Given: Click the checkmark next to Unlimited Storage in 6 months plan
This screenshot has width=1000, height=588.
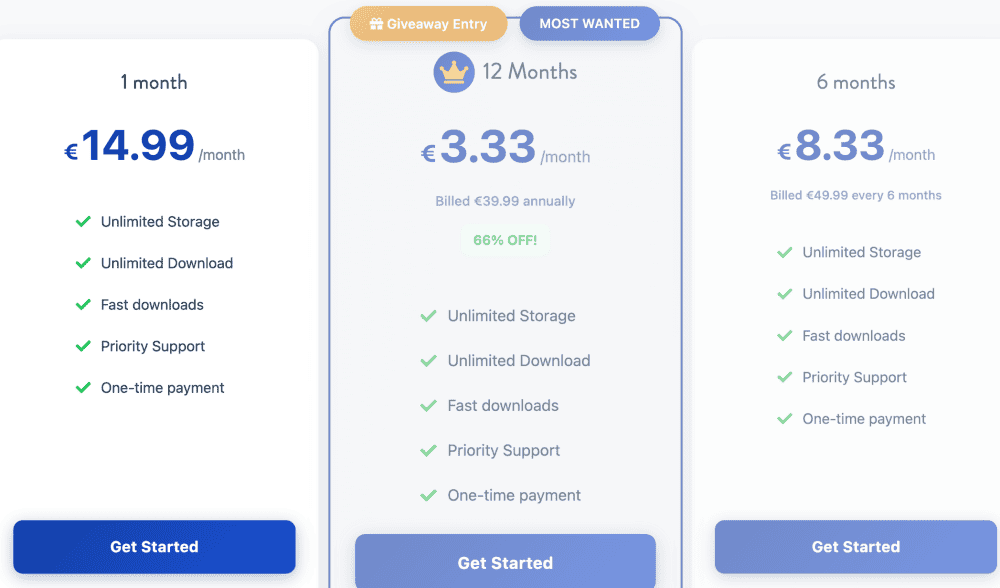Looking at the screenshot, I should (786, 252).
